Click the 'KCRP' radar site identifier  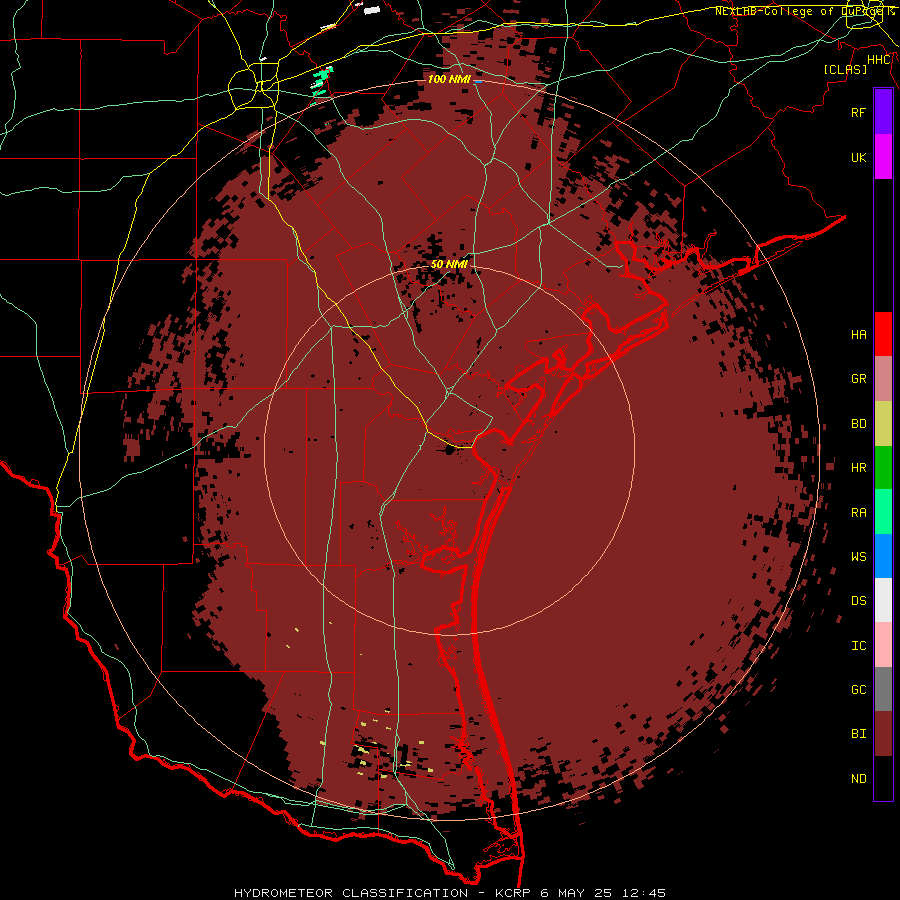(513, 893)
